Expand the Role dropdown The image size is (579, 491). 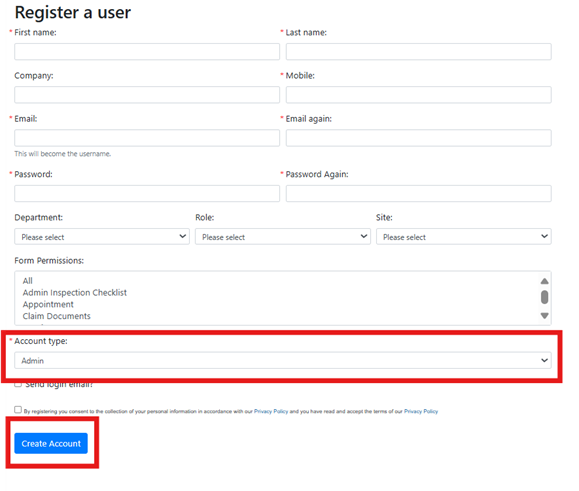click(282, 237)
